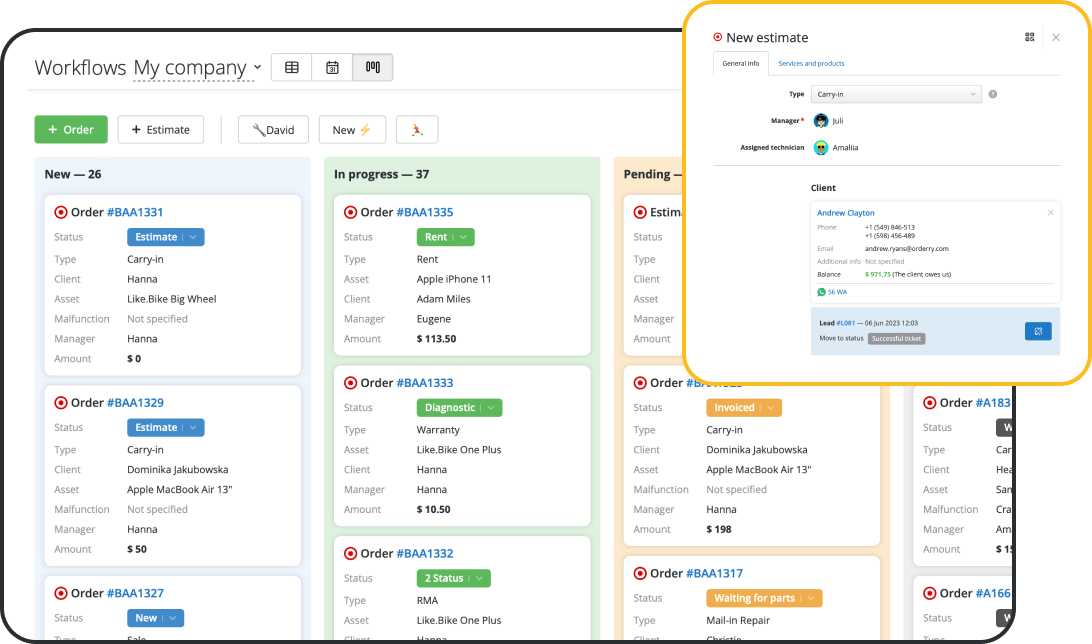Switch to the table view icon
1092x644 pixels.
pos(291,67)
